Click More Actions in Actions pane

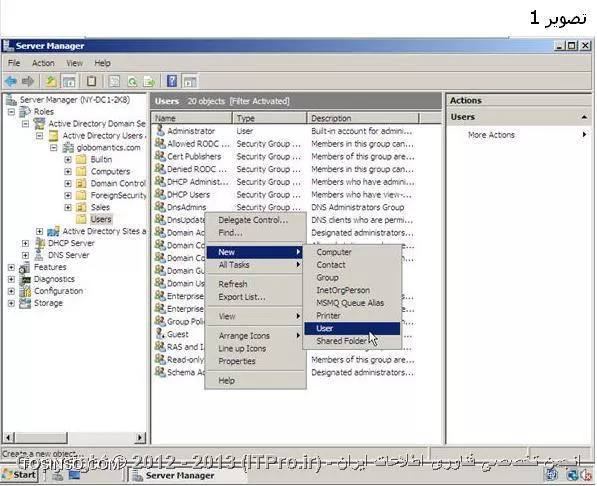(x=491, y=135)
